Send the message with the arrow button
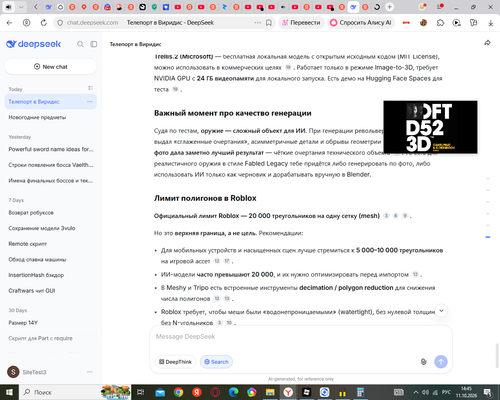 [441, 362]
